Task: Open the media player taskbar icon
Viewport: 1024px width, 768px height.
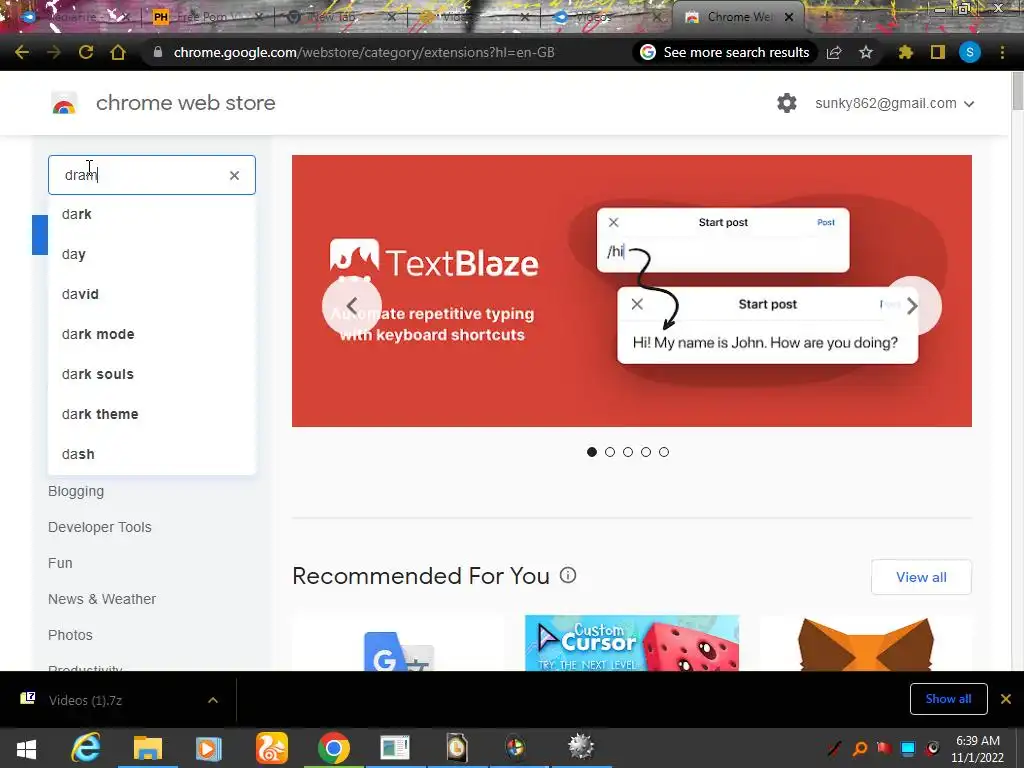Action: pos(209,748)
